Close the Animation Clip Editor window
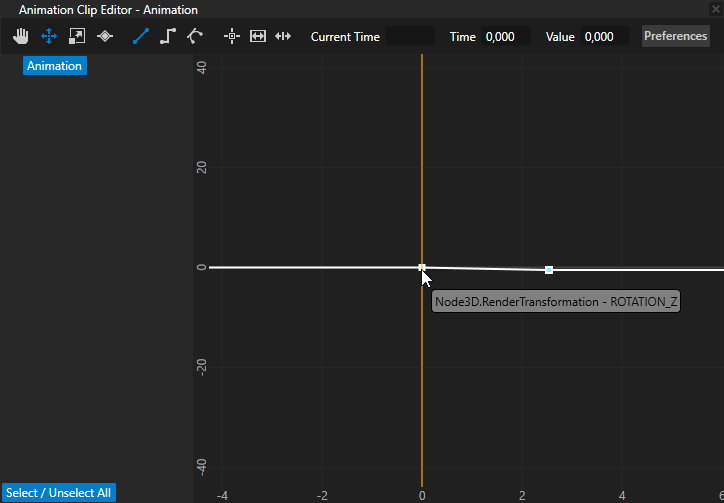 715,9
